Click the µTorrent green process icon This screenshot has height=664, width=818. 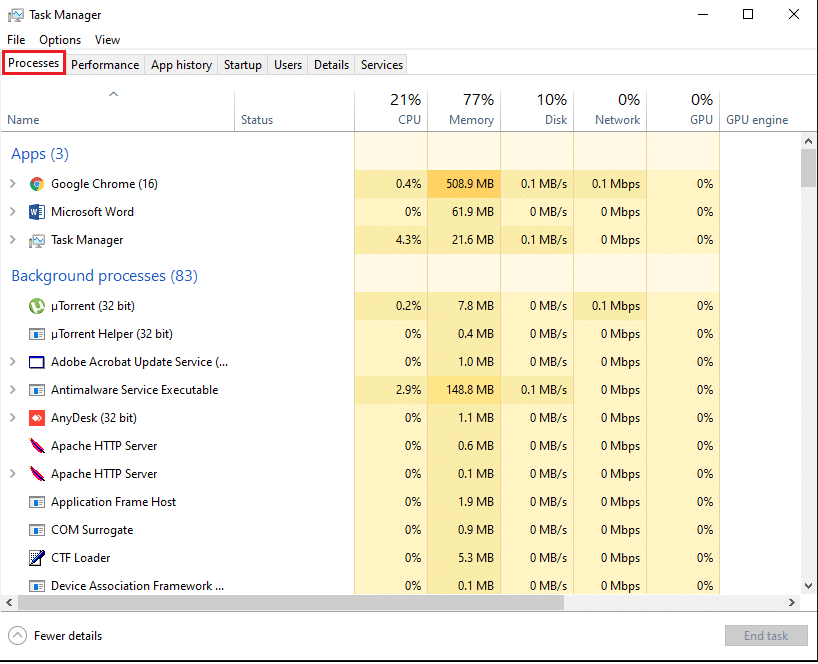pos(37,306)
